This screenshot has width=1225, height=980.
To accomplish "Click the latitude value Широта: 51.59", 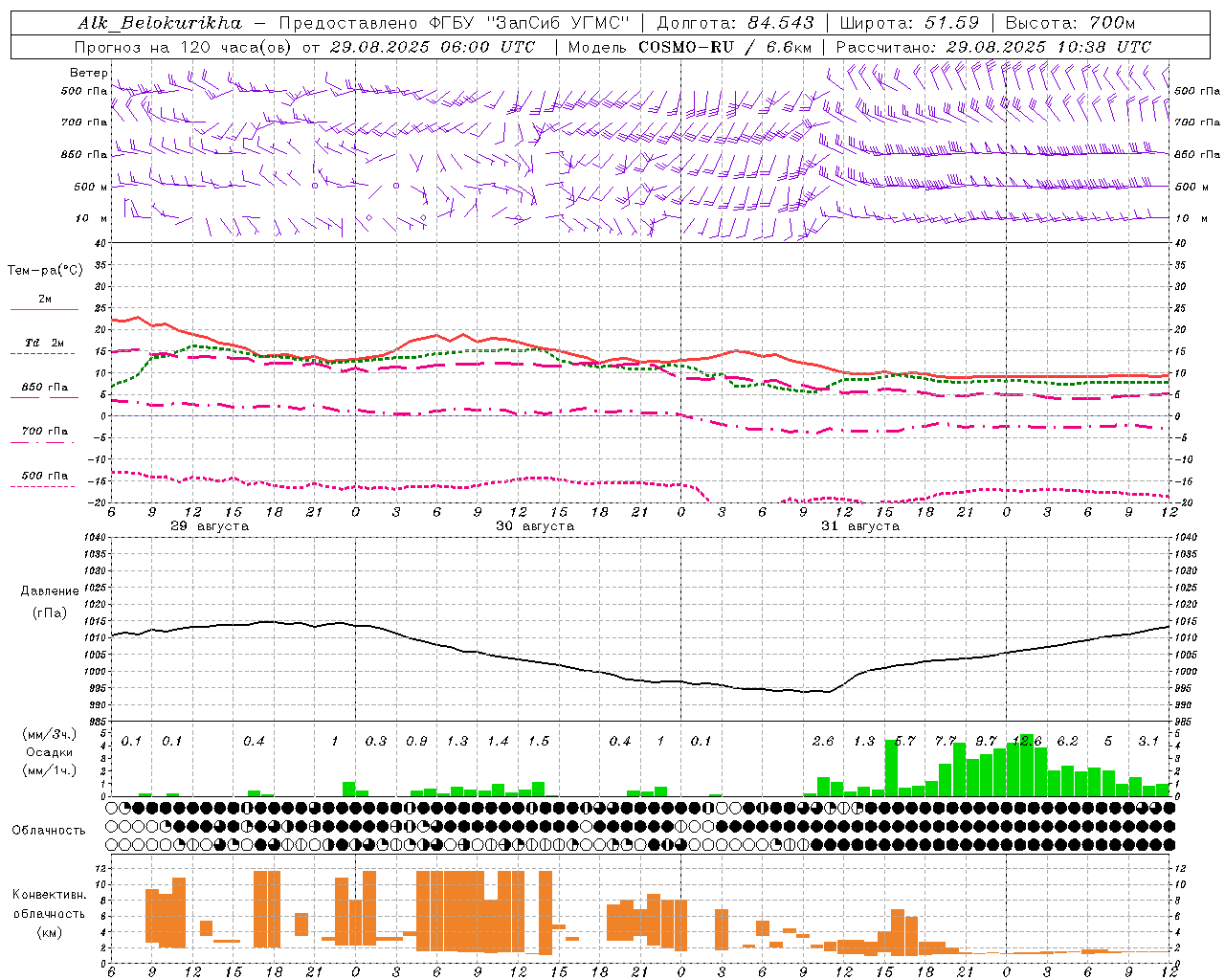I will (x=909, y=23).
